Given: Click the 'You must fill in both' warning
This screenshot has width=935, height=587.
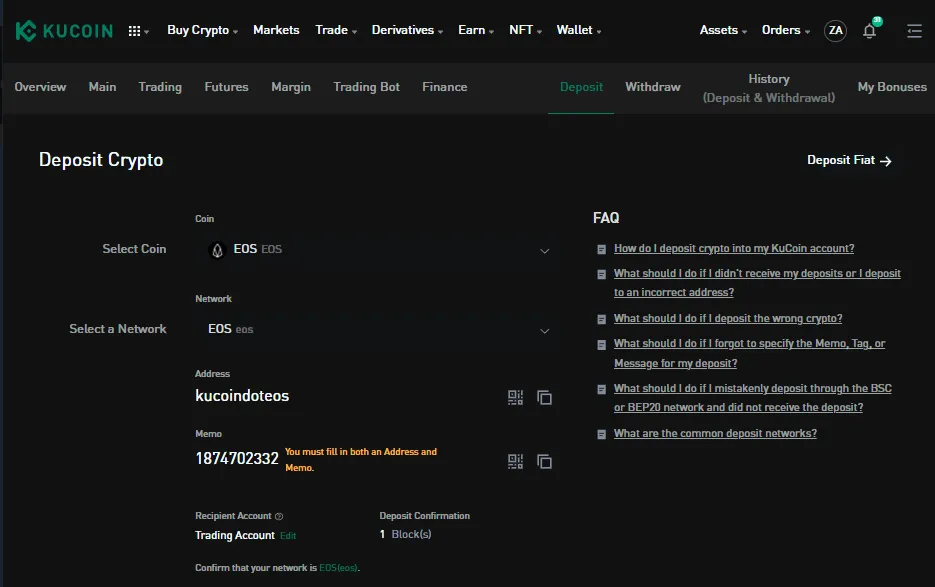Looking at the screenshot, I should [361, 459].
